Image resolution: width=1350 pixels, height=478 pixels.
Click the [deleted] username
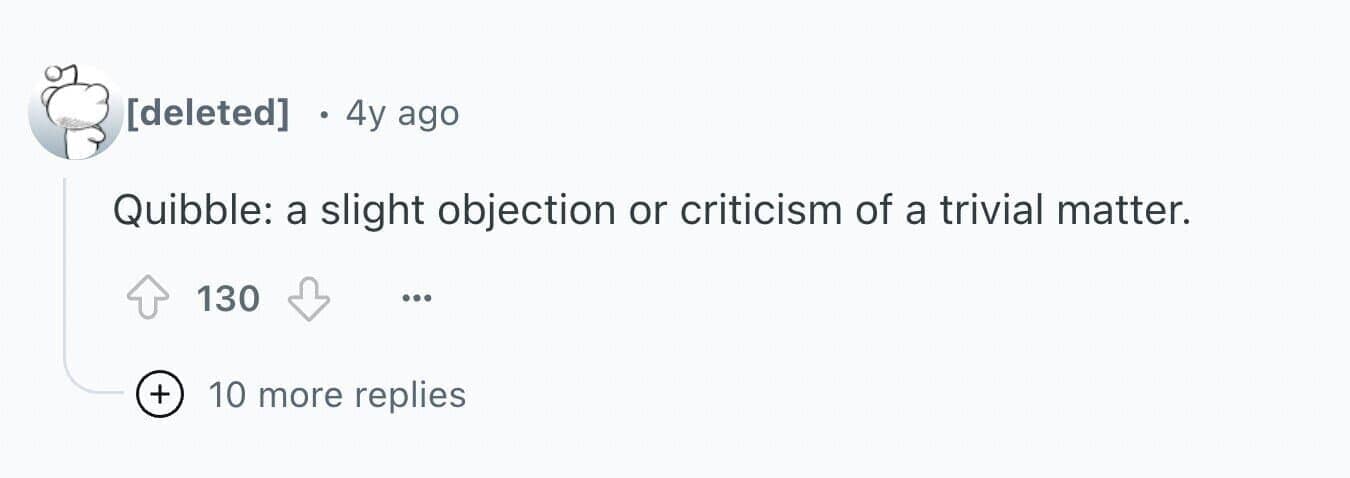coord(207,114)
